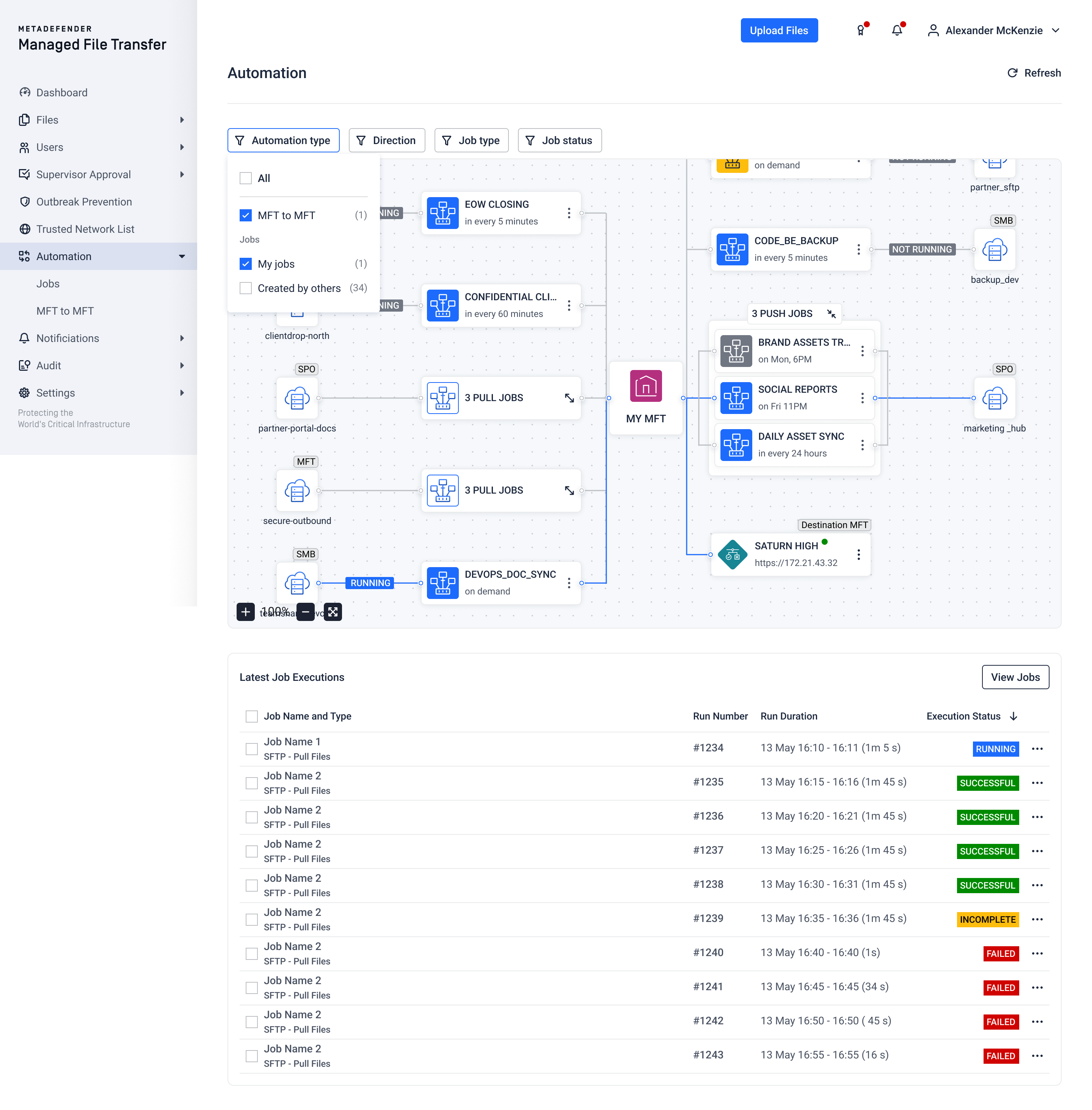Open EOW CLOSING three-dot menu
The width and height of the screenshot is (1092, 1110).
568,213
